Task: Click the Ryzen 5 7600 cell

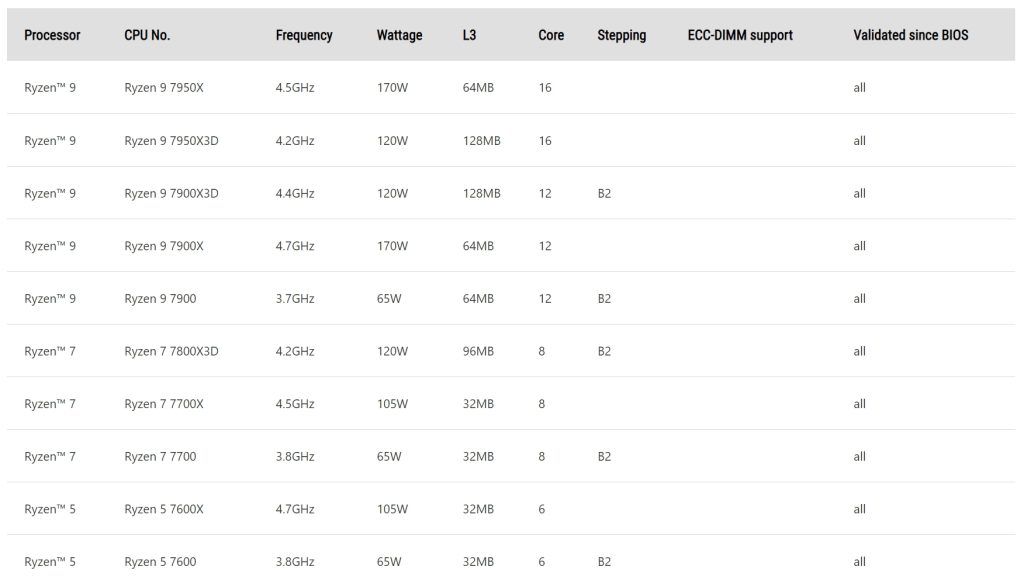Action: pos(160,562)
